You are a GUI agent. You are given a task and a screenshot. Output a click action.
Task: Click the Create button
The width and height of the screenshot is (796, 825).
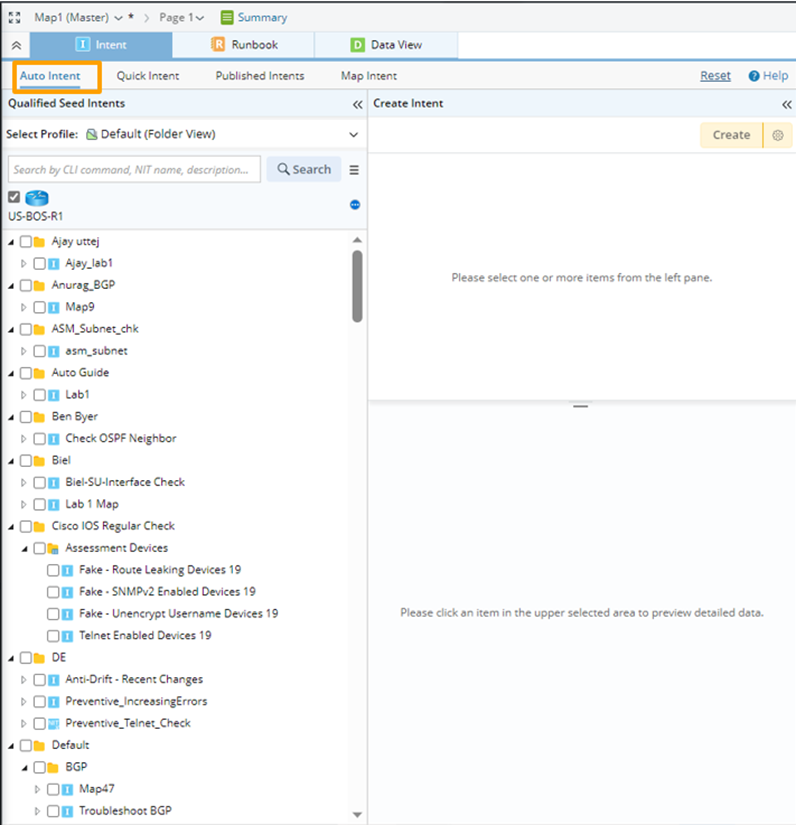(x=731, y=135)
